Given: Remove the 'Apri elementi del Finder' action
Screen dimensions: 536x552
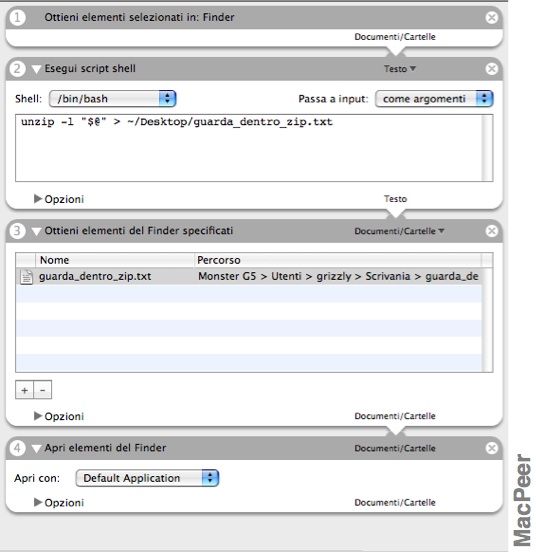Looking at the screenshot, I should 491,448.
